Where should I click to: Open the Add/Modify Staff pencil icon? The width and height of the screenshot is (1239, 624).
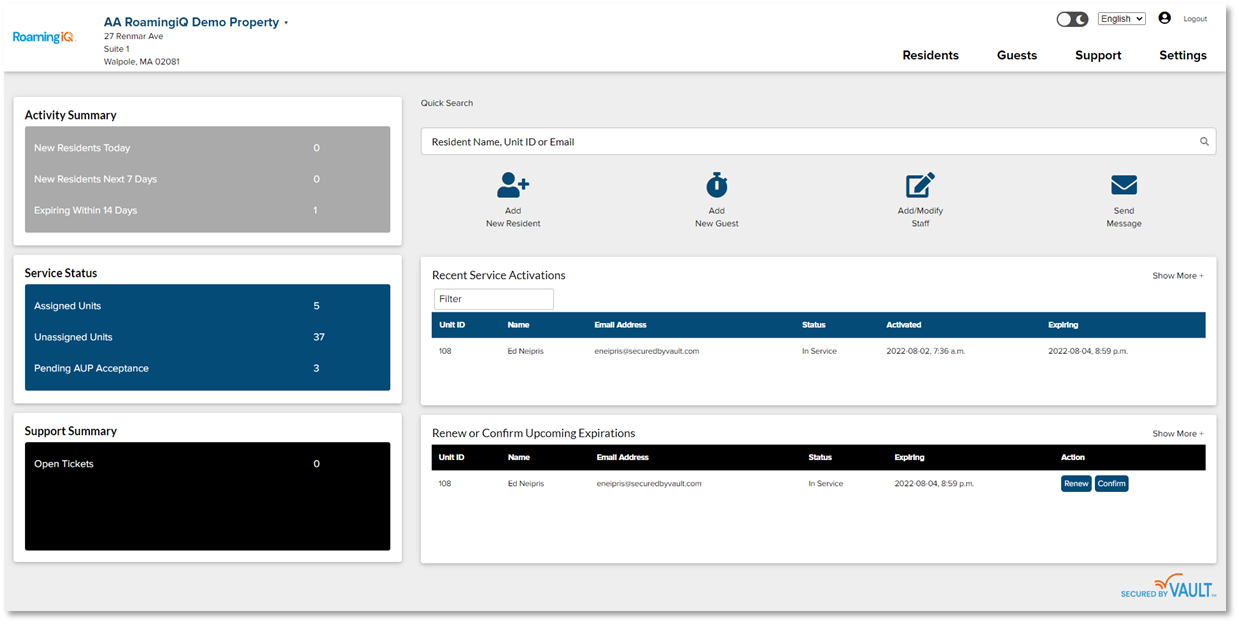point(920,185)
